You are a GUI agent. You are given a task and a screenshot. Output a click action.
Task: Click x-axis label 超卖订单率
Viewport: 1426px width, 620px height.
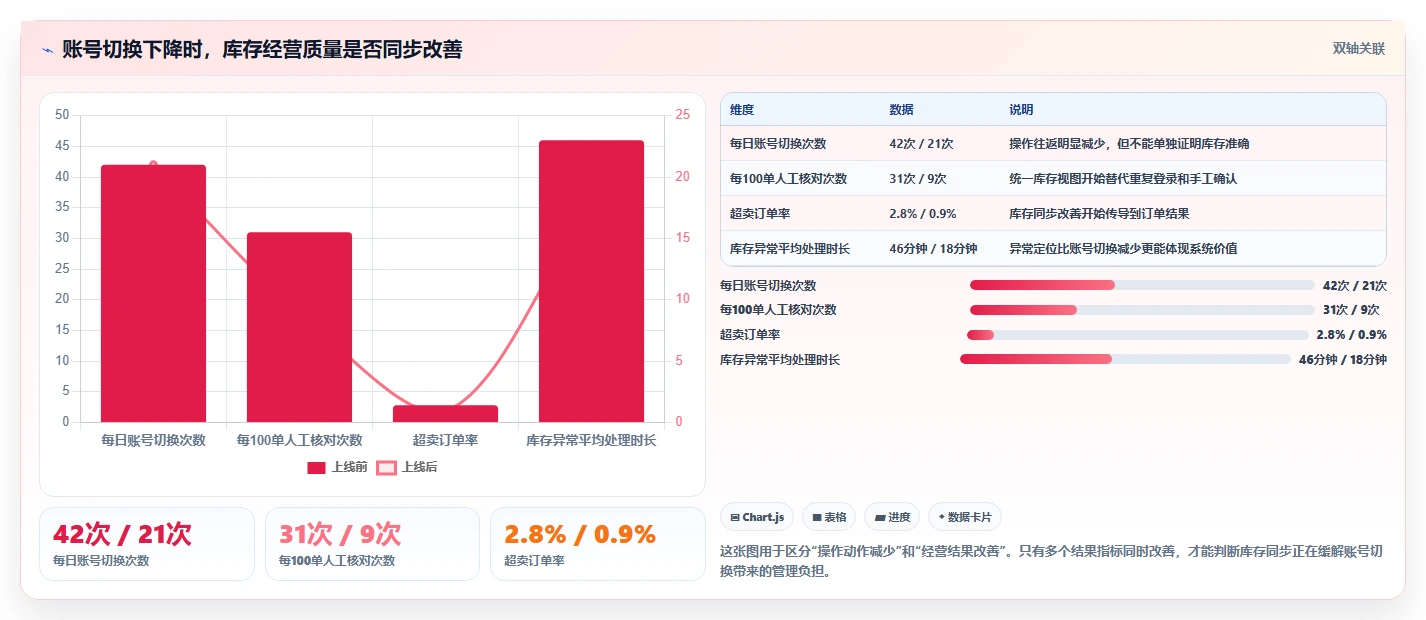[x=445, y=440]
